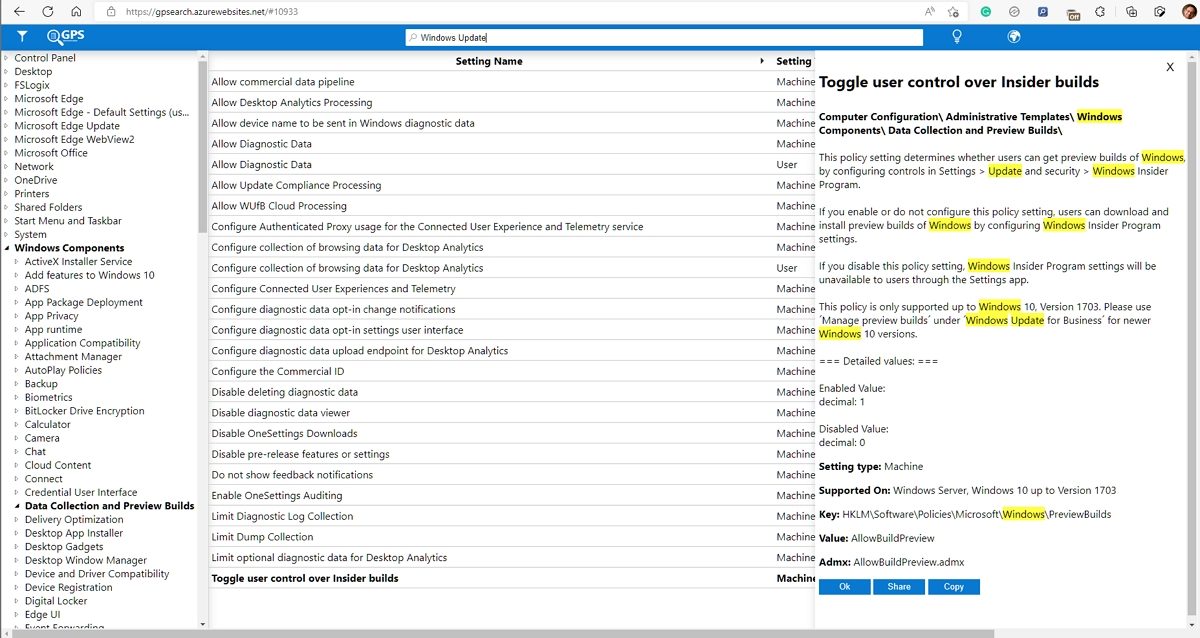The width and height of the screenshot is (1200, 638).
Task: Click the green Grammarly extension icon
Action: click(x=985, y=12)
